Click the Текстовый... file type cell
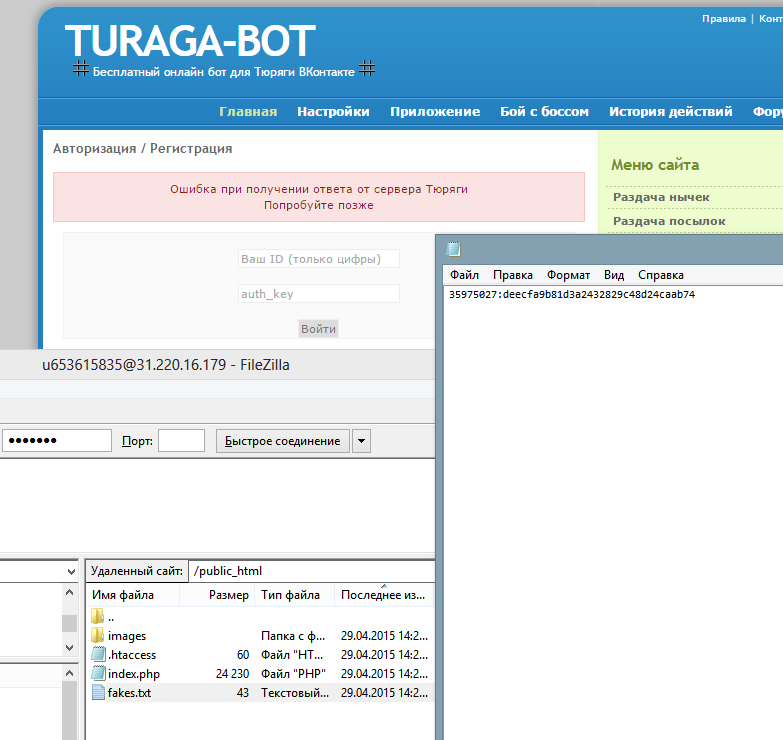 click(295, 693)
